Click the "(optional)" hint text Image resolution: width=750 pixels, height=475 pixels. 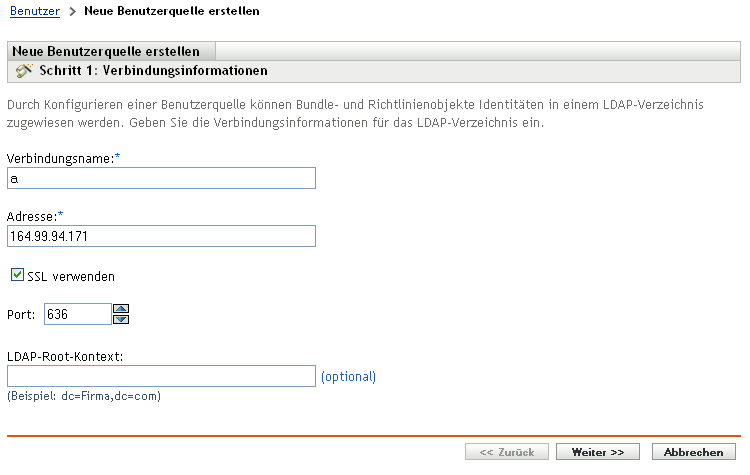[x=348, y=377]
